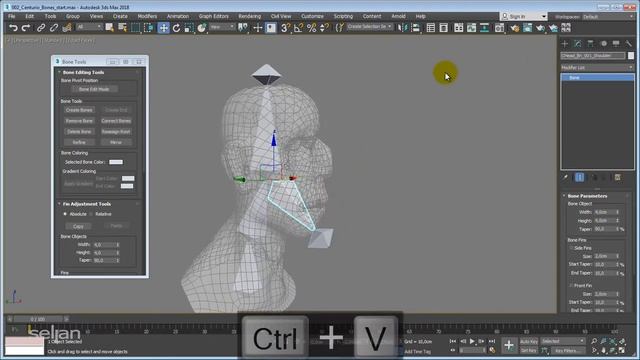Open the key Selected dropdown near Auto Key
Image resolution: width=640 pixels, height=360 pixels.
coord(563,341)
